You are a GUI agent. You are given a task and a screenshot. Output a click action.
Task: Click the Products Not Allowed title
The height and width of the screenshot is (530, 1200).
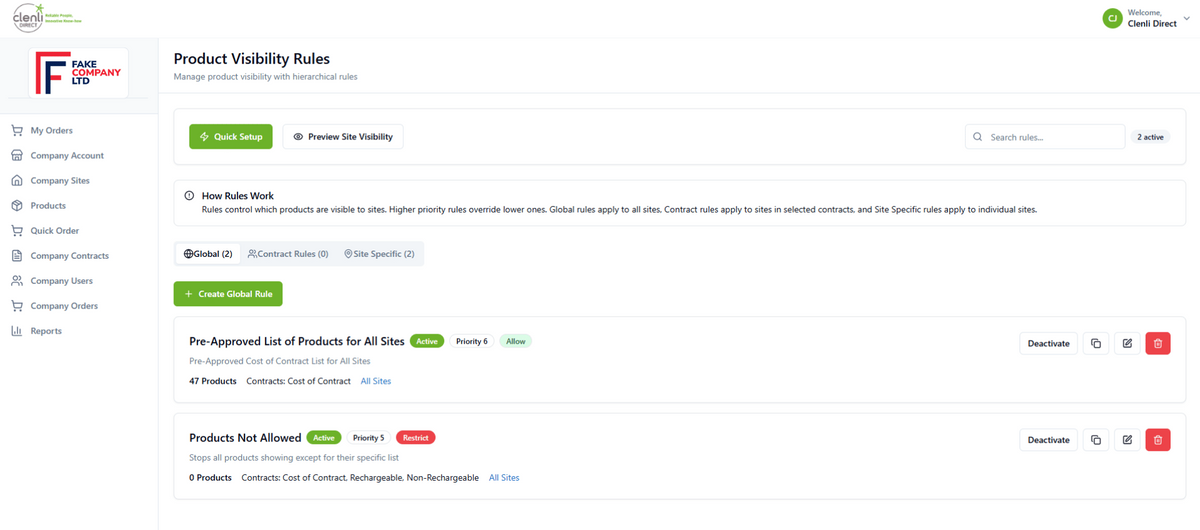pyautogui.click(x=245, y=437)
